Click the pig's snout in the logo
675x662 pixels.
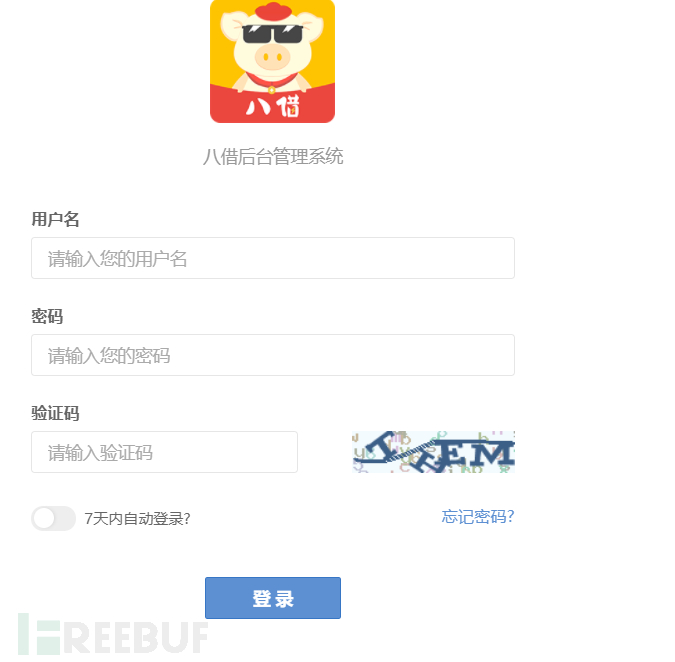pos(272,57)
